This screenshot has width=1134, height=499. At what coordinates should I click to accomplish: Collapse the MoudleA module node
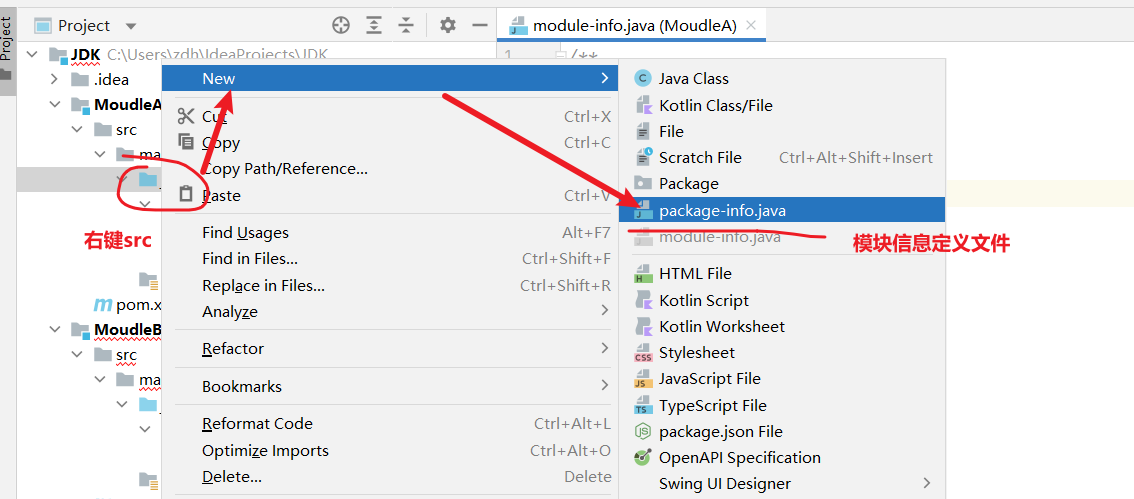coord(54,105)
